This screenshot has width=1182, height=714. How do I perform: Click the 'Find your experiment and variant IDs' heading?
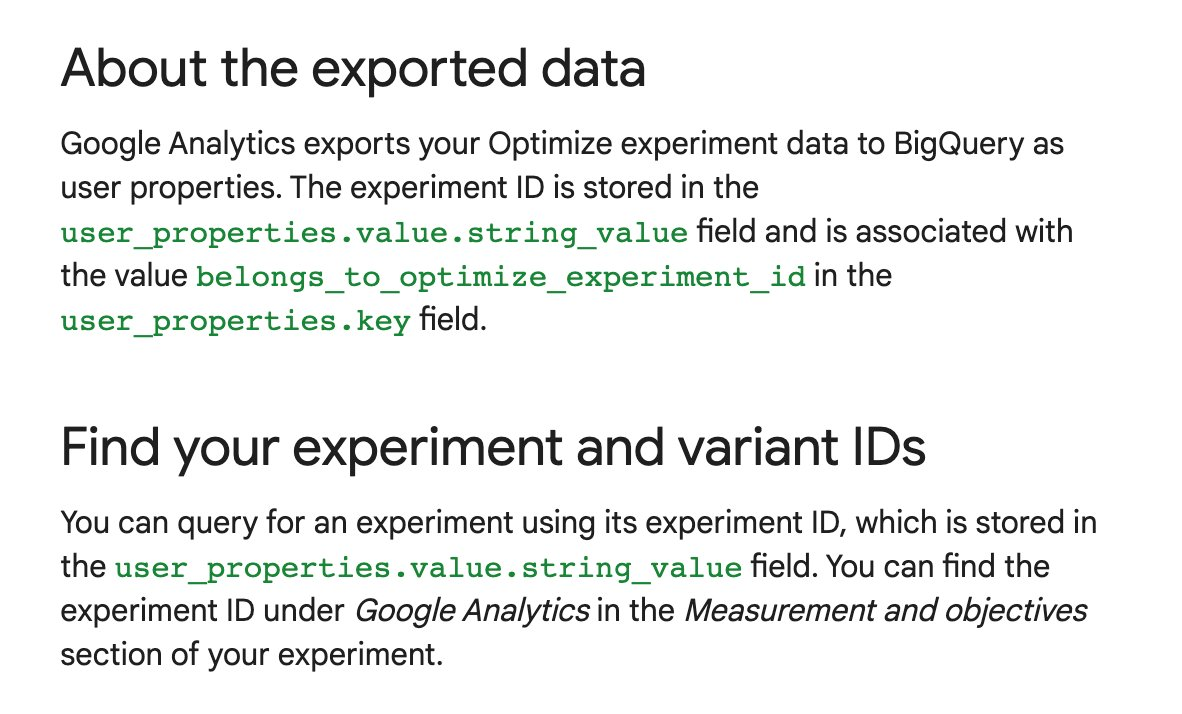[x=493, y=449]
